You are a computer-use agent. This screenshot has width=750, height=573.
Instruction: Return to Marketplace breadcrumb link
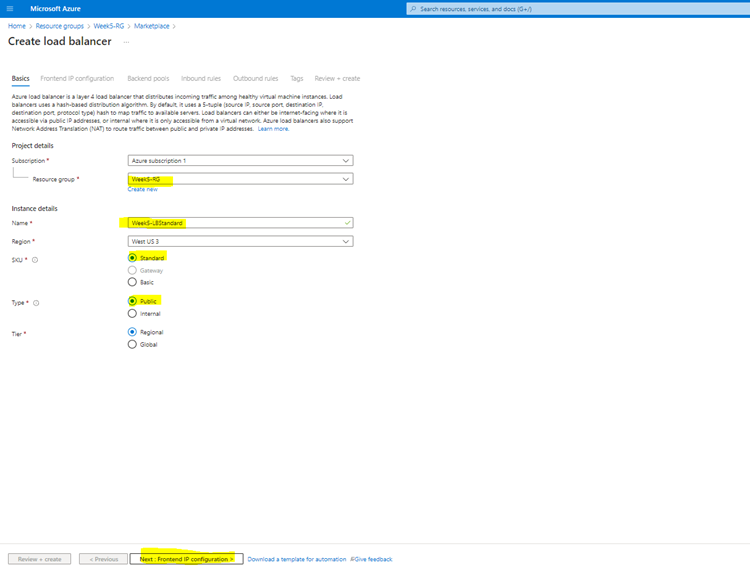(152, 26)
